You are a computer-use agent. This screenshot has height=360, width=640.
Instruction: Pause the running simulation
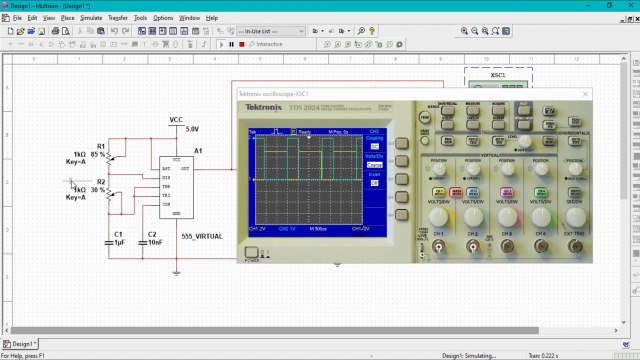[231, 44]
